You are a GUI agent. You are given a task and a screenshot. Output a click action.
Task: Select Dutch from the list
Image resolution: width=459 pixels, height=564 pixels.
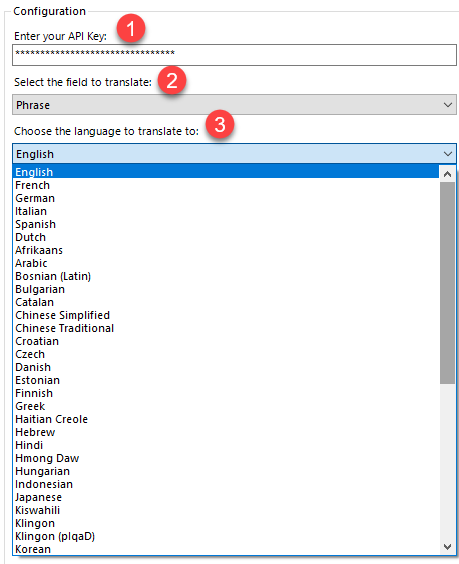tap(226, 237)
